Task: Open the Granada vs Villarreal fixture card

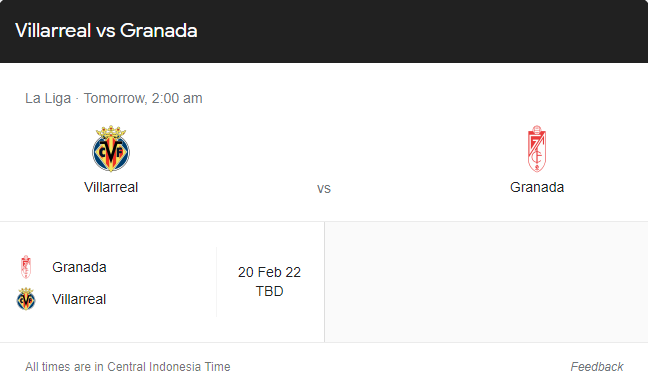Action: click(x=162, y=282)
